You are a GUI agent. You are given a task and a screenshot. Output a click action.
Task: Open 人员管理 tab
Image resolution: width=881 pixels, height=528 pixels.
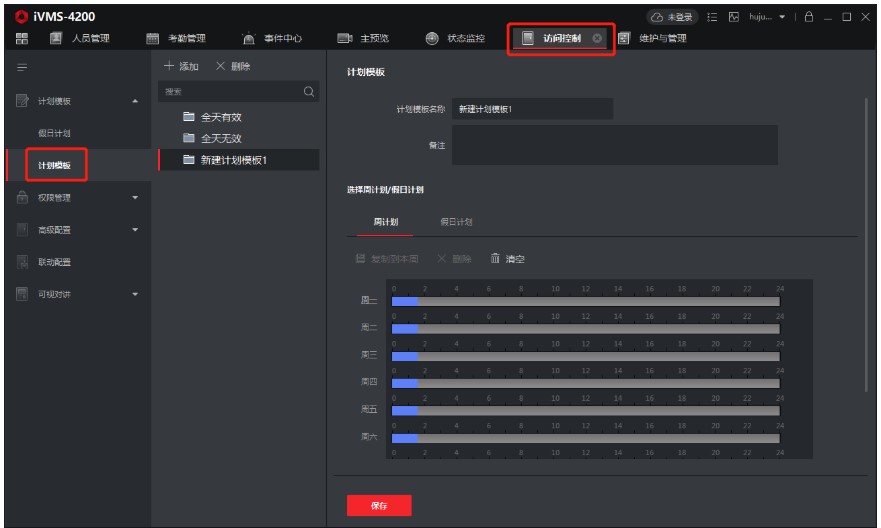80,38
